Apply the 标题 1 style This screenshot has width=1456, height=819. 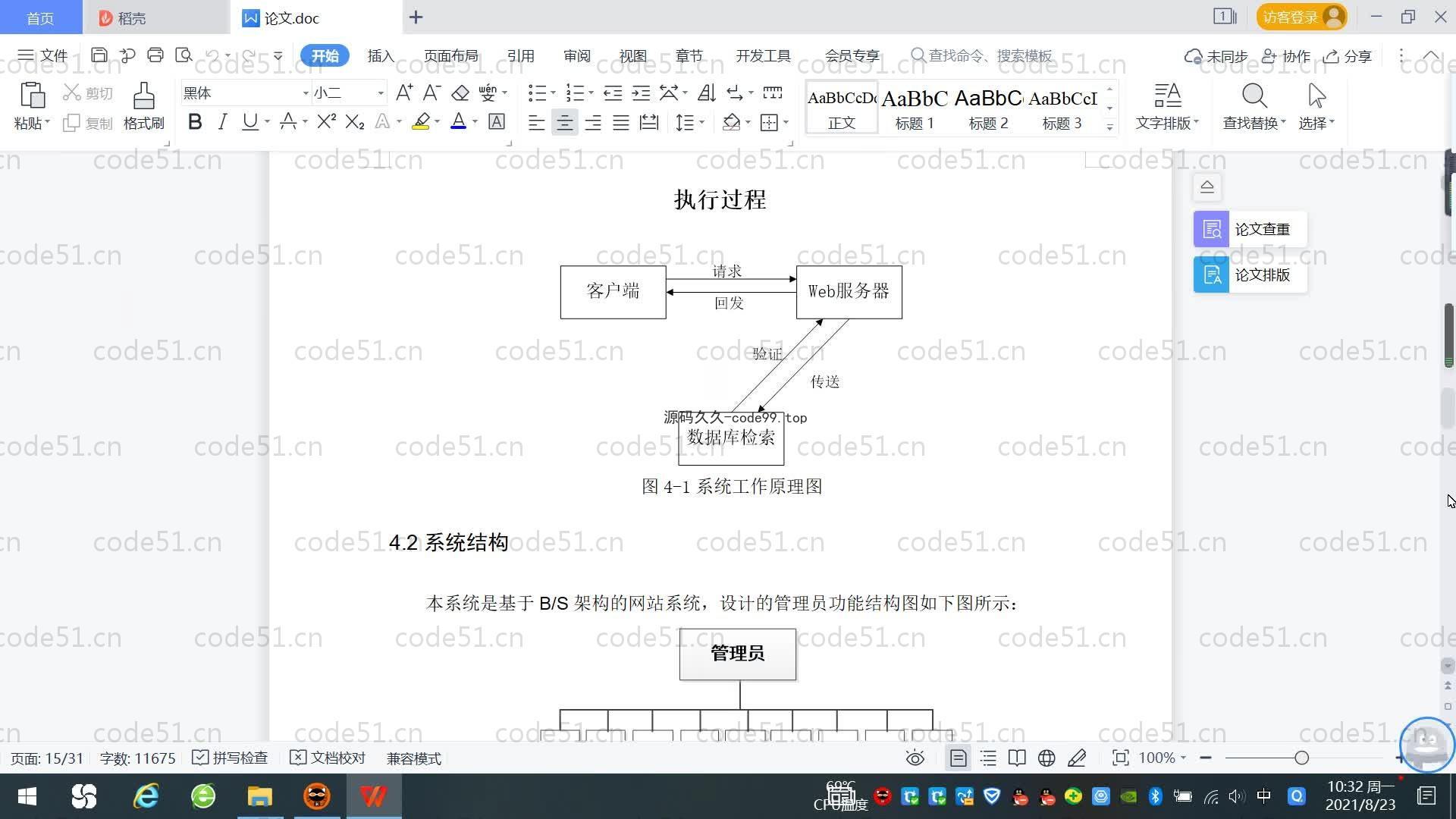pyautogui.click(x=915, y=108)
